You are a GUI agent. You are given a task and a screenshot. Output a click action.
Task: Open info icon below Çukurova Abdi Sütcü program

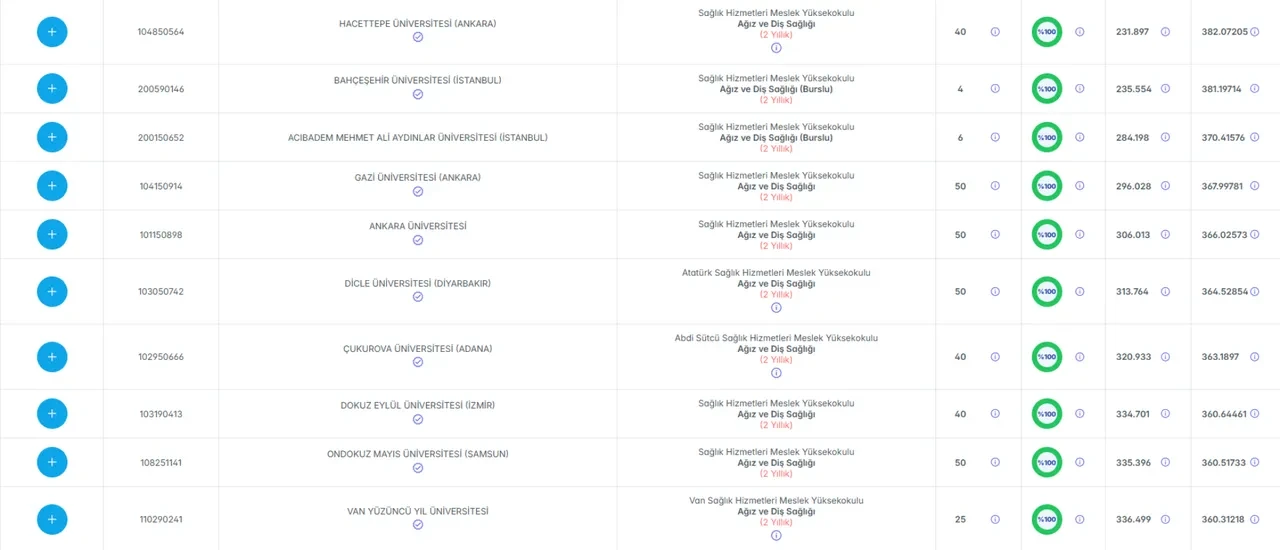pos(776,373)
